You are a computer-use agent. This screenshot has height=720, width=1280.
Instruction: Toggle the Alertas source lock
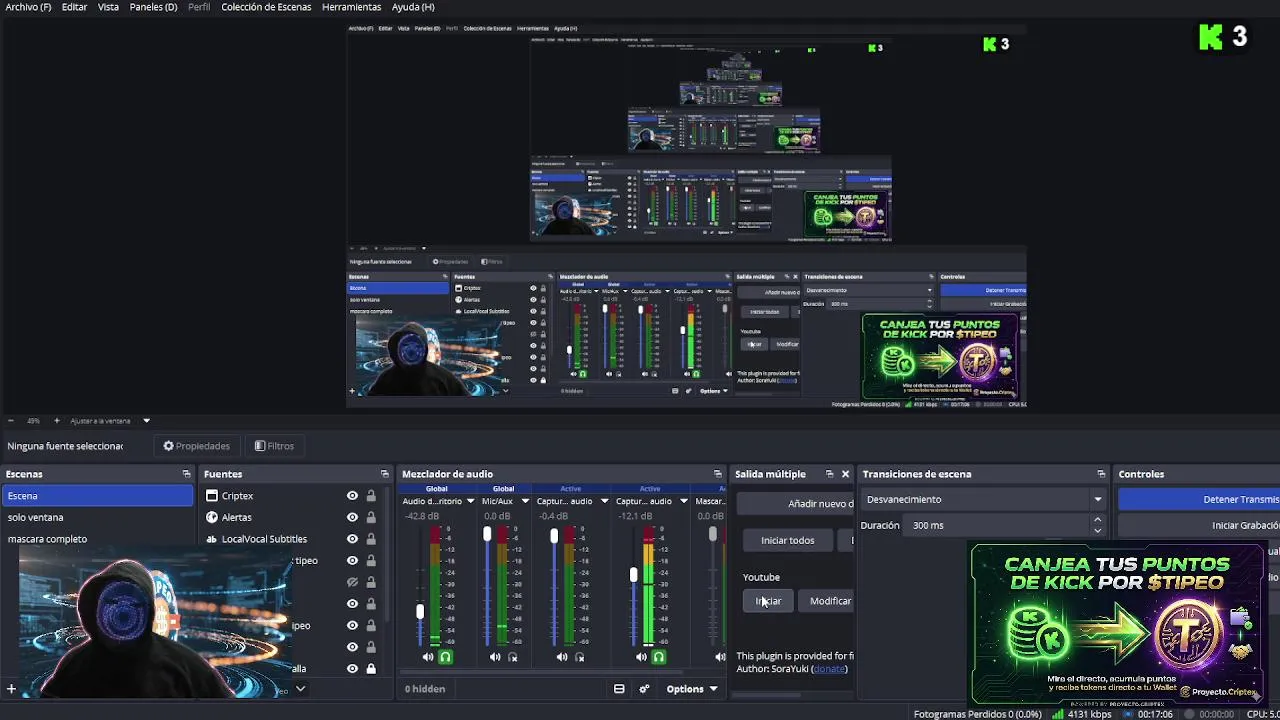(371, 517)
